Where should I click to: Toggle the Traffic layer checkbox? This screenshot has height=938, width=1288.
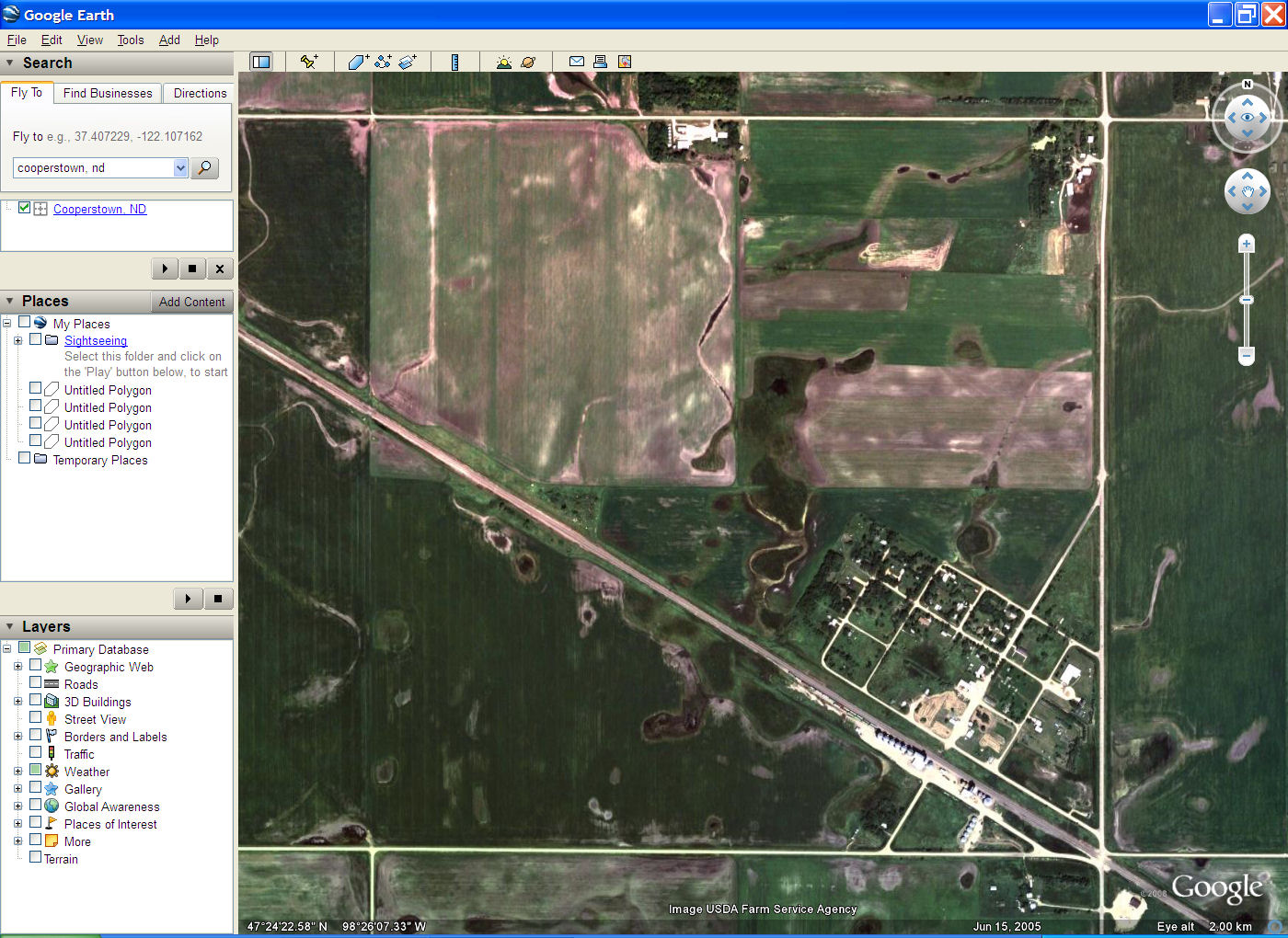tap(35, 752)
